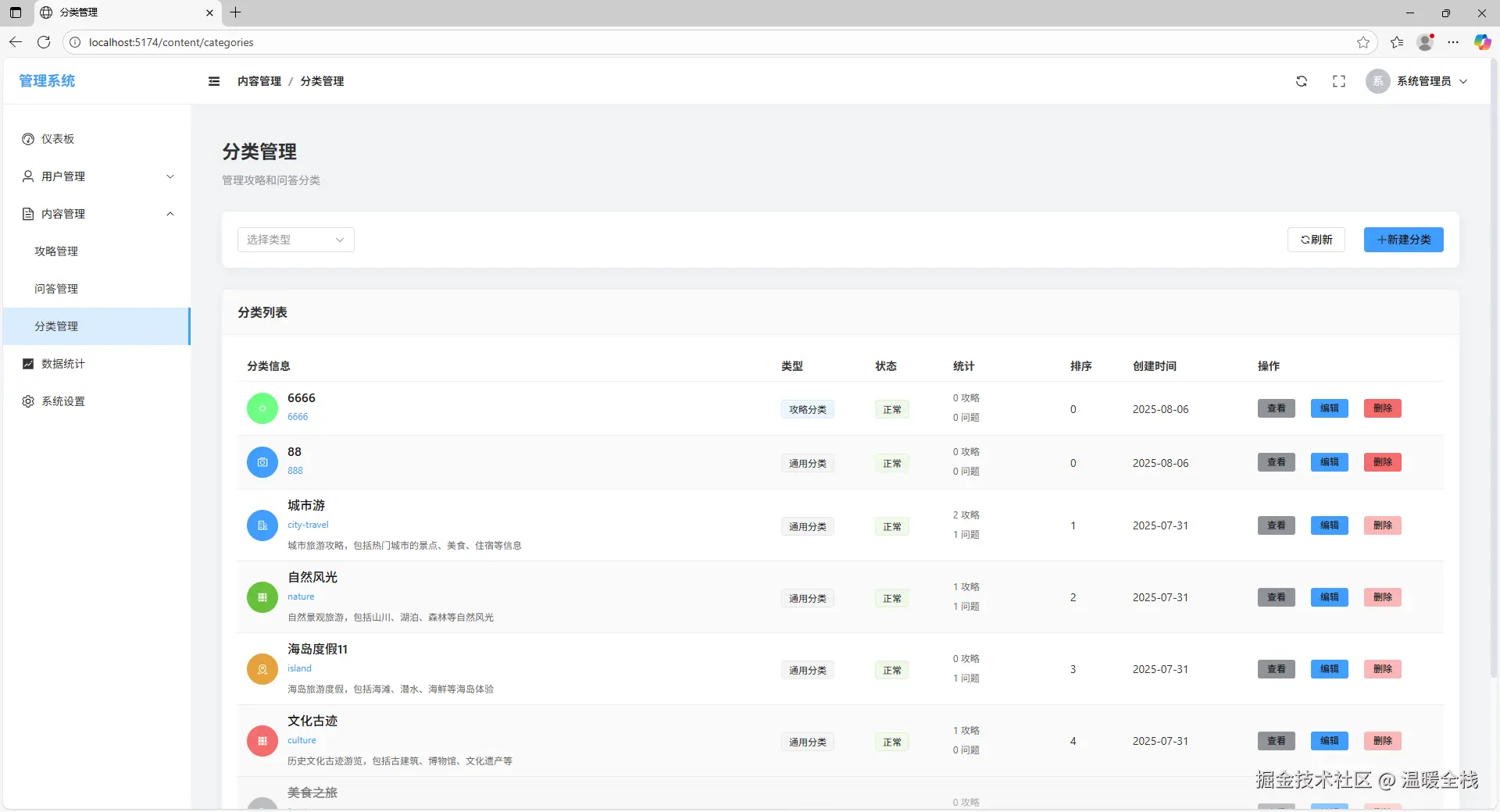View the 城市游 category
The height and width of the screenshot is (812, 1500).
point(1277,525)
